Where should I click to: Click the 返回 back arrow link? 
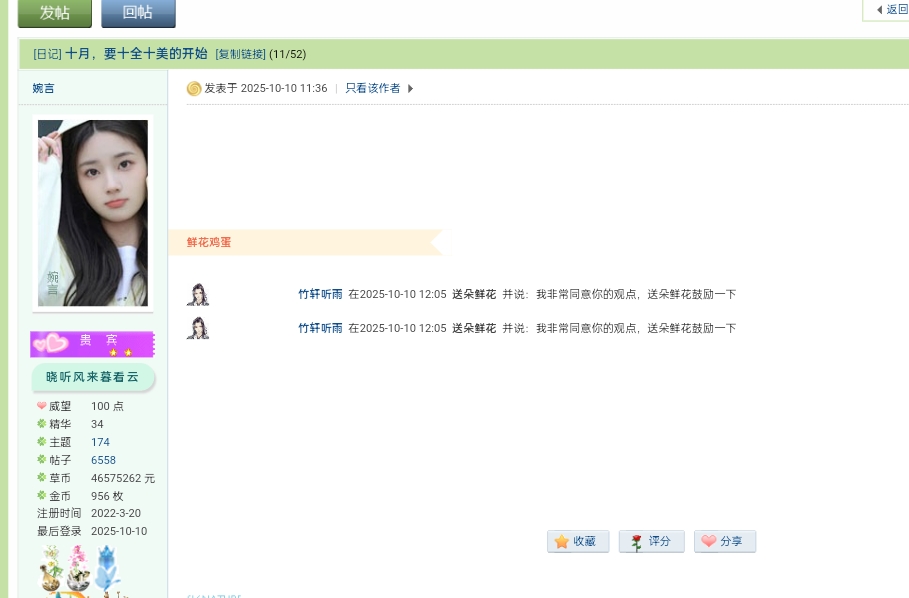point(891,10)
